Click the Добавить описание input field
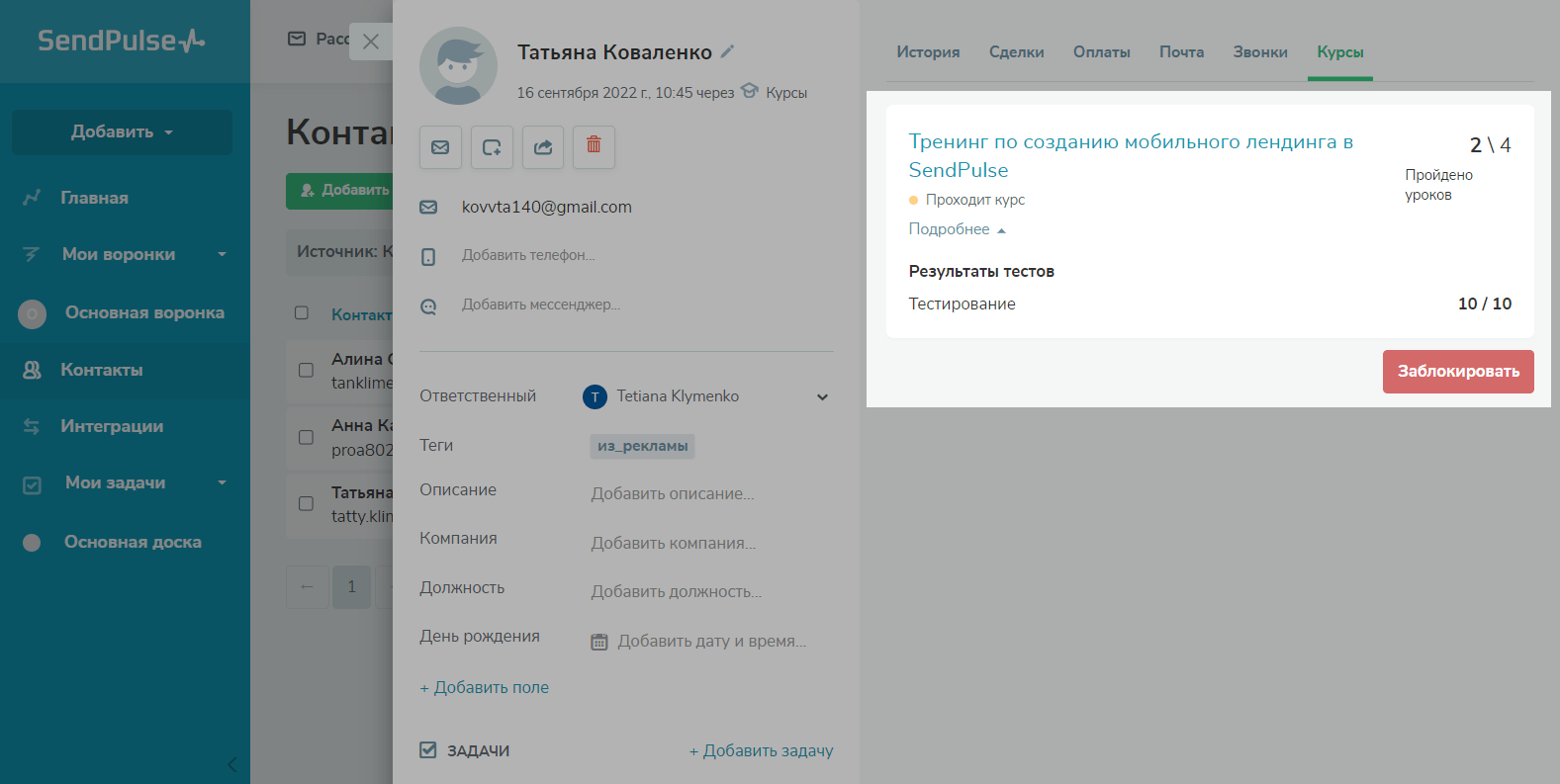This screenshot has height=784, width=1560. pos(673,494)
